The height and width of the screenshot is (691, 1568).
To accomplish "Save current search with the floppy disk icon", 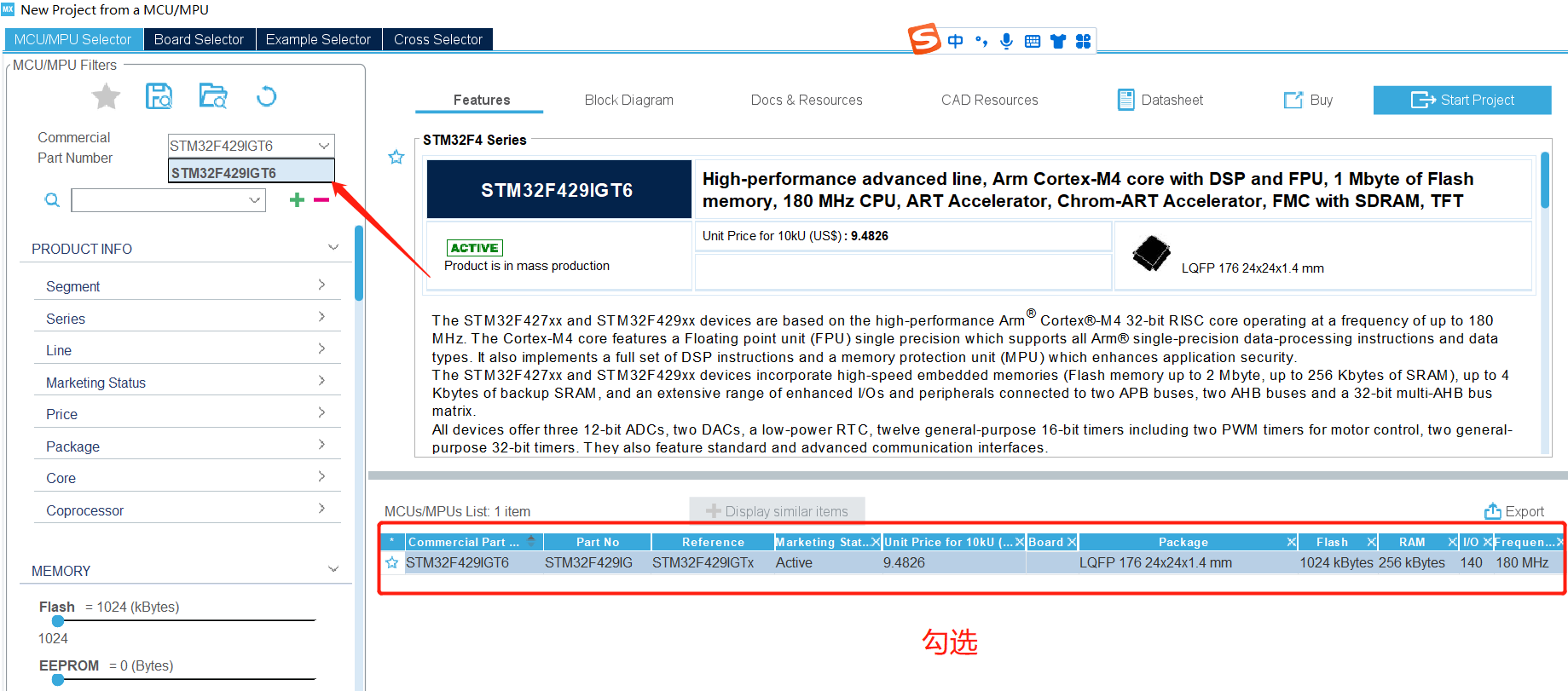I will pyautogui.click(x=159, y=96).
